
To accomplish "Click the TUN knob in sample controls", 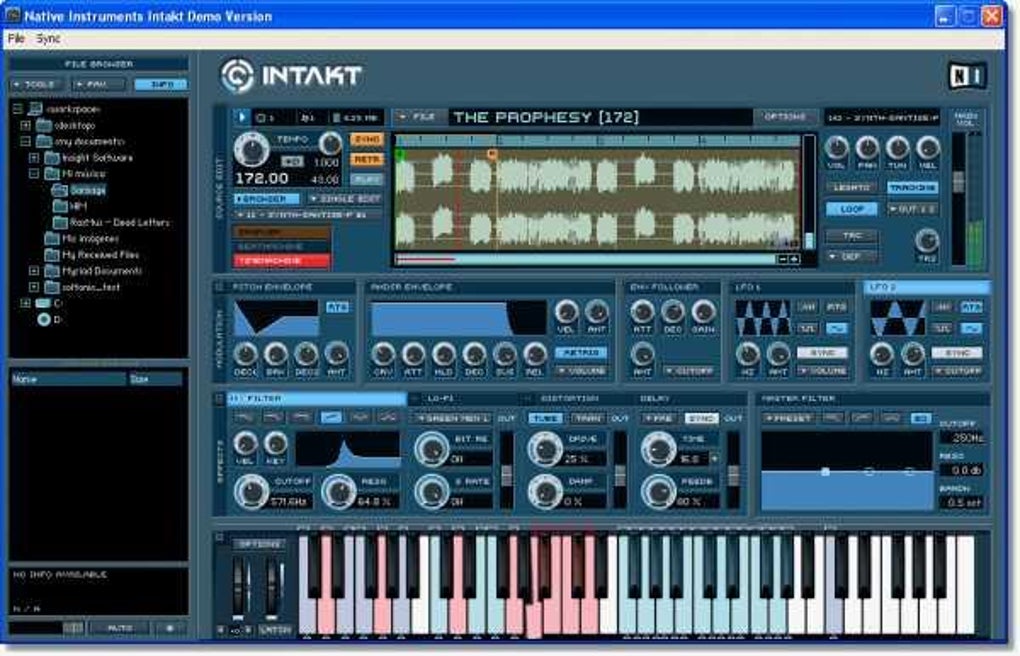I will [898, 148].
